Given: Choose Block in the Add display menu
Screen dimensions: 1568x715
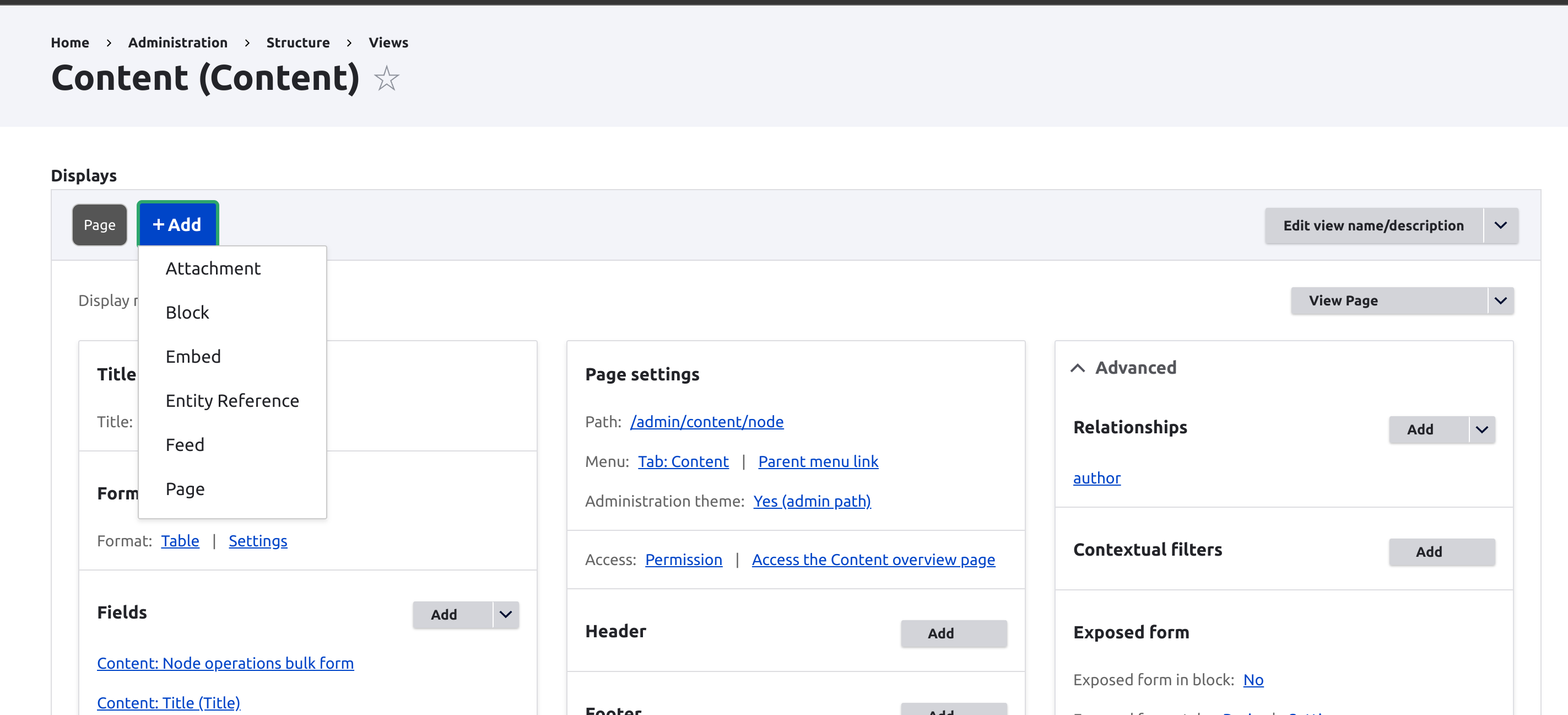Looking at the screenshot, I should 187,313.
